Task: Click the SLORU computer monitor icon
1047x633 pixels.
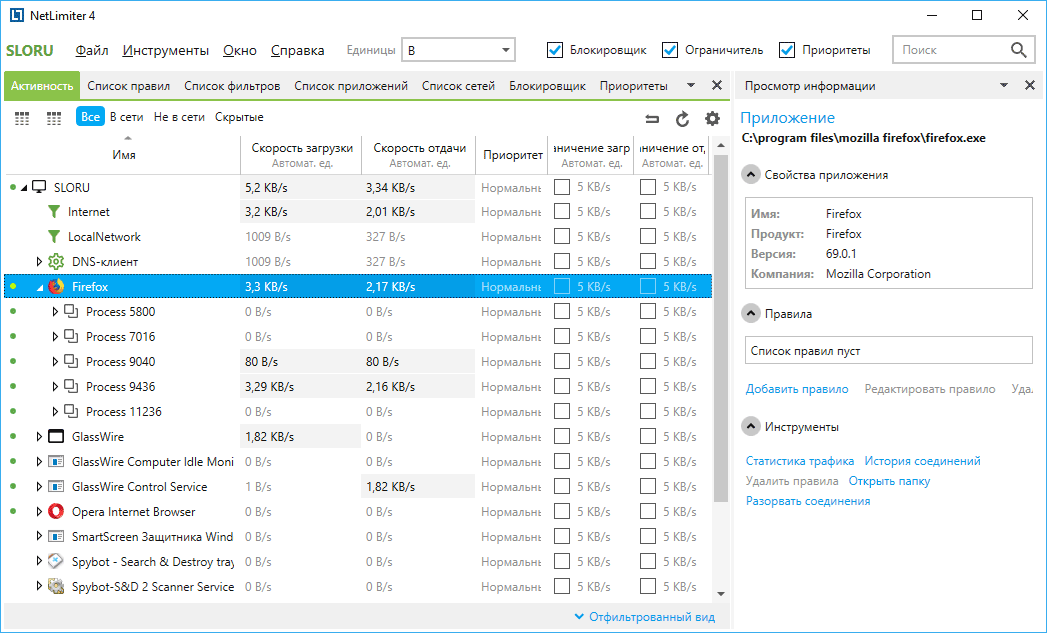Action: pos(40,187)
